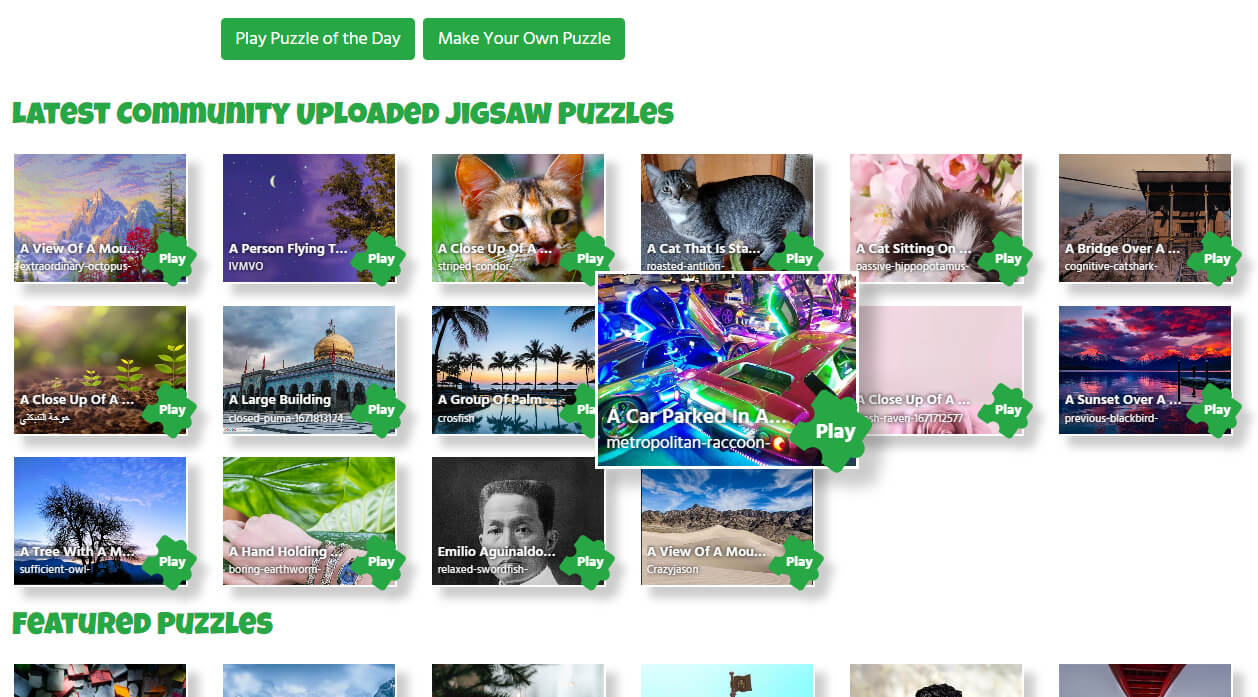1258x697 pixels.
Task: Click Play badge on desert mountain puzzle
Action: 799,561
